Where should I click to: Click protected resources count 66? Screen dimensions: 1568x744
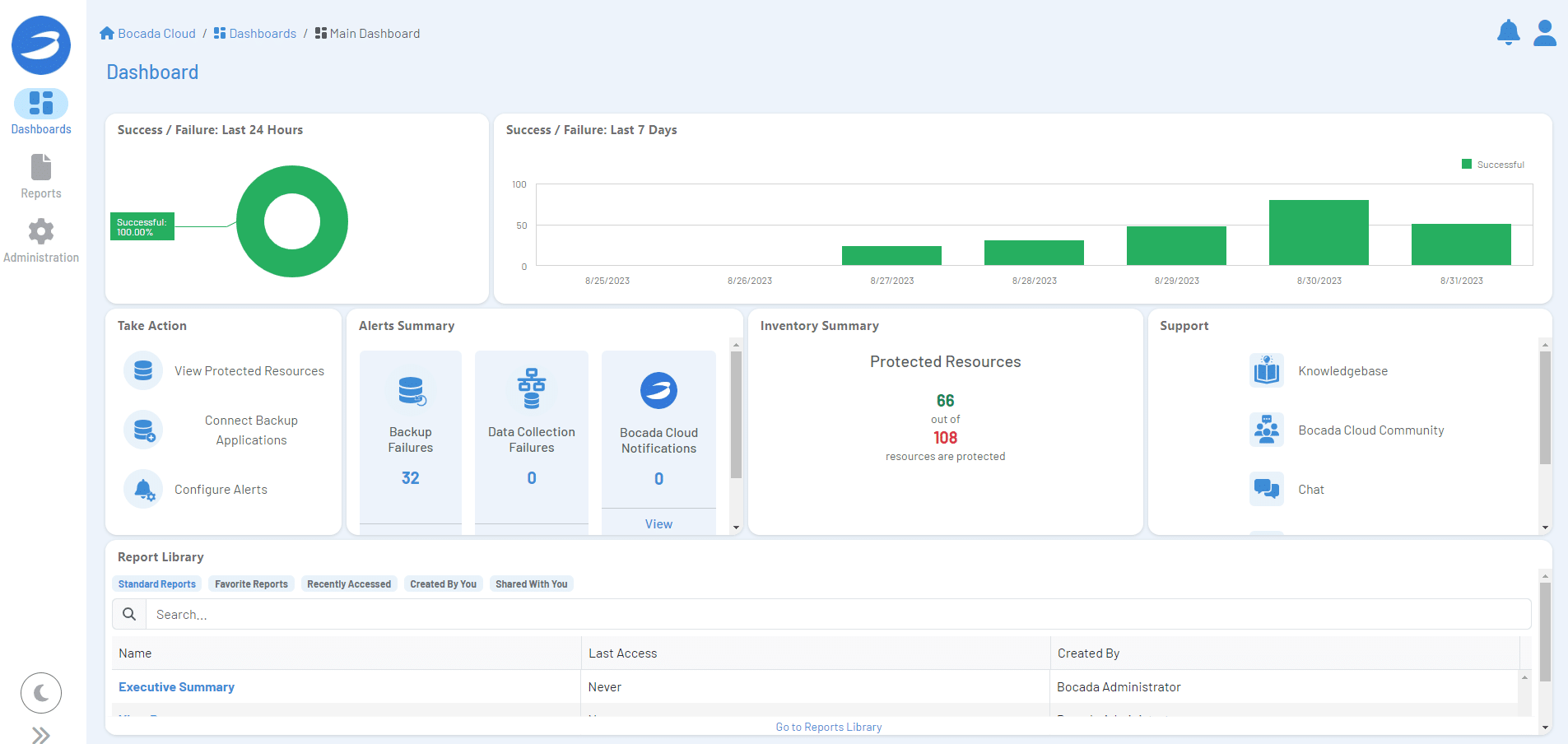[x=945, y=401]
